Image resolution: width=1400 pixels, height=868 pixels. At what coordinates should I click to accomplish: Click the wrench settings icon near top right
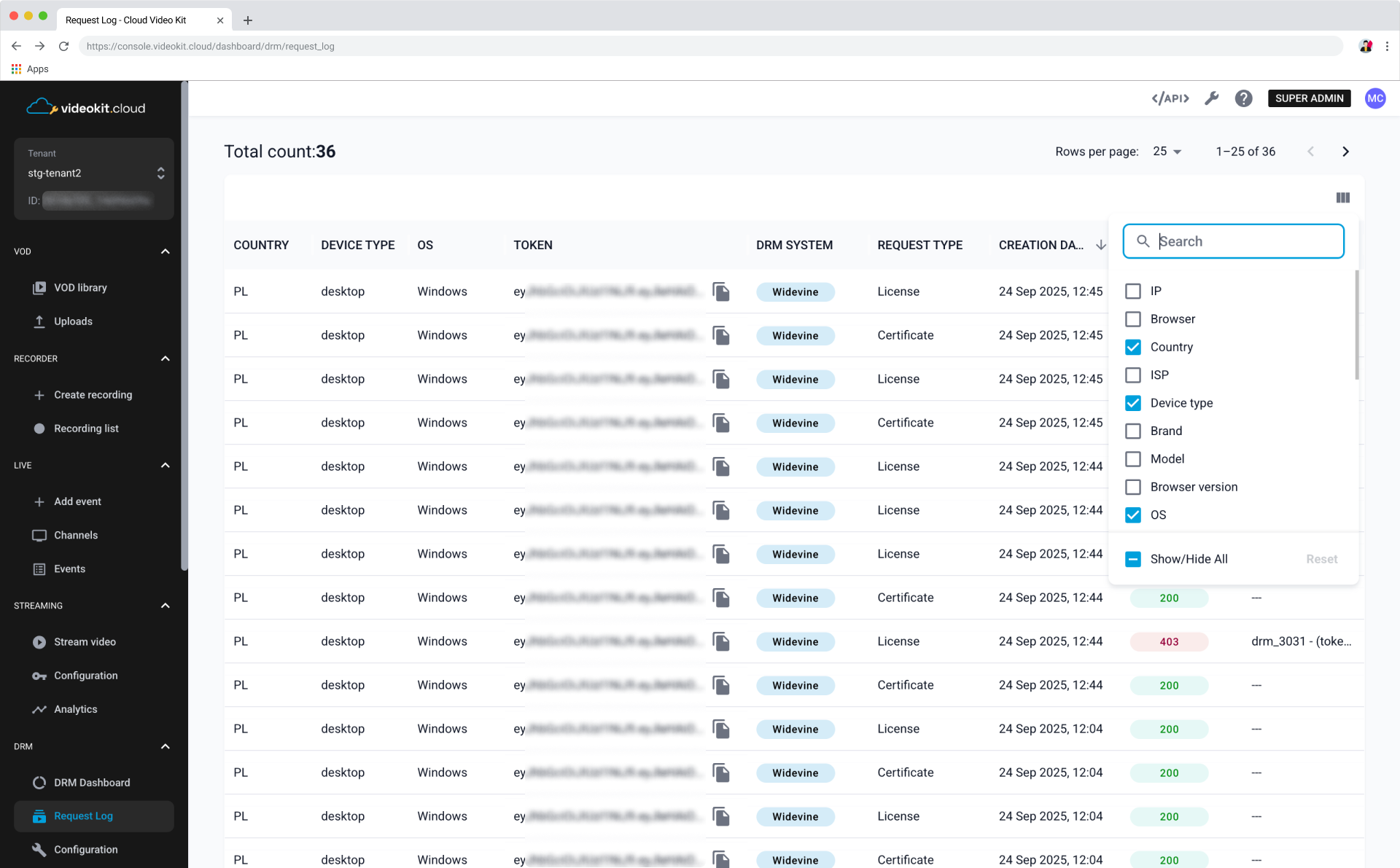point(1212,98)
